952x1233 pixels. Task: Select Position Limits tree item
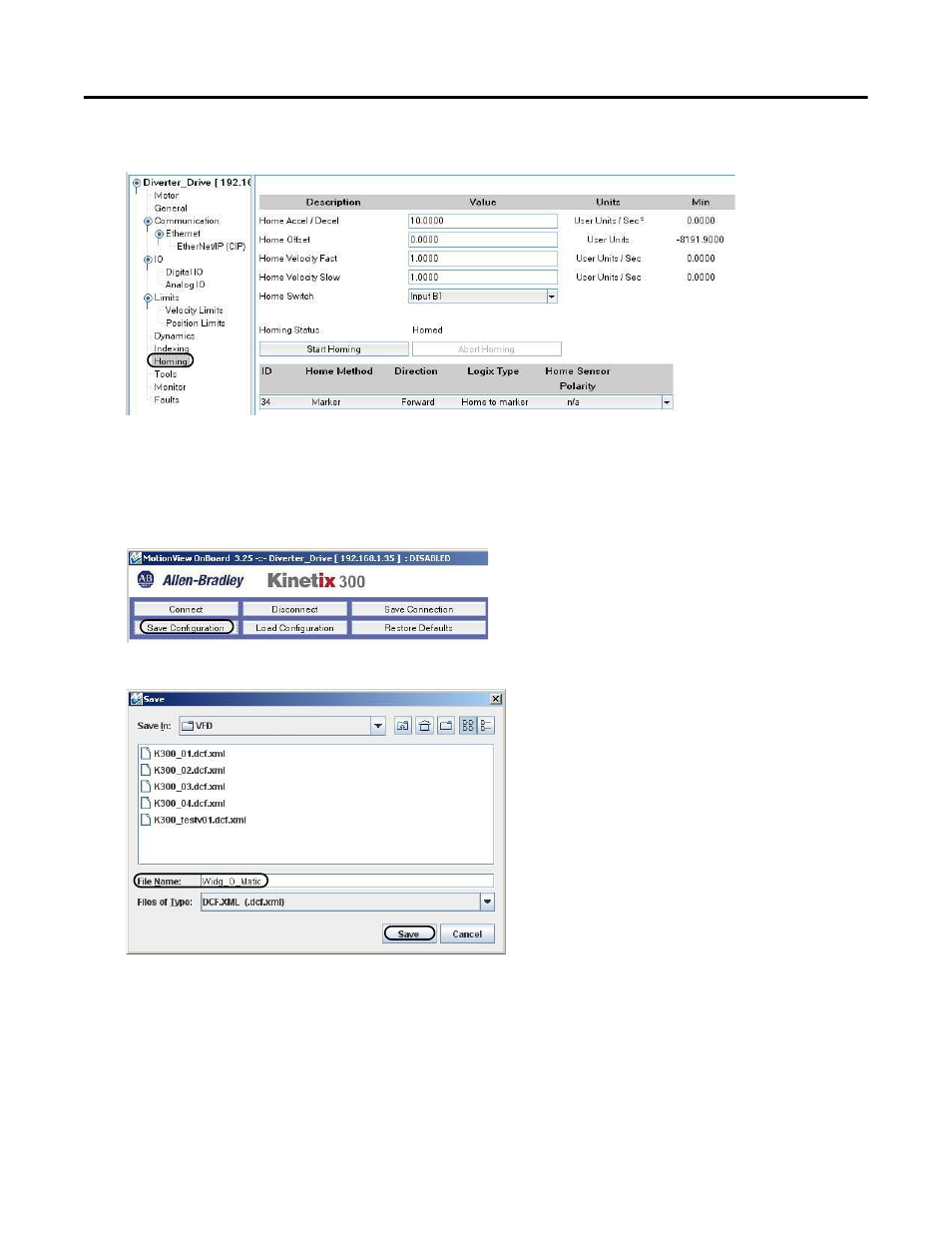coord(196,323)
